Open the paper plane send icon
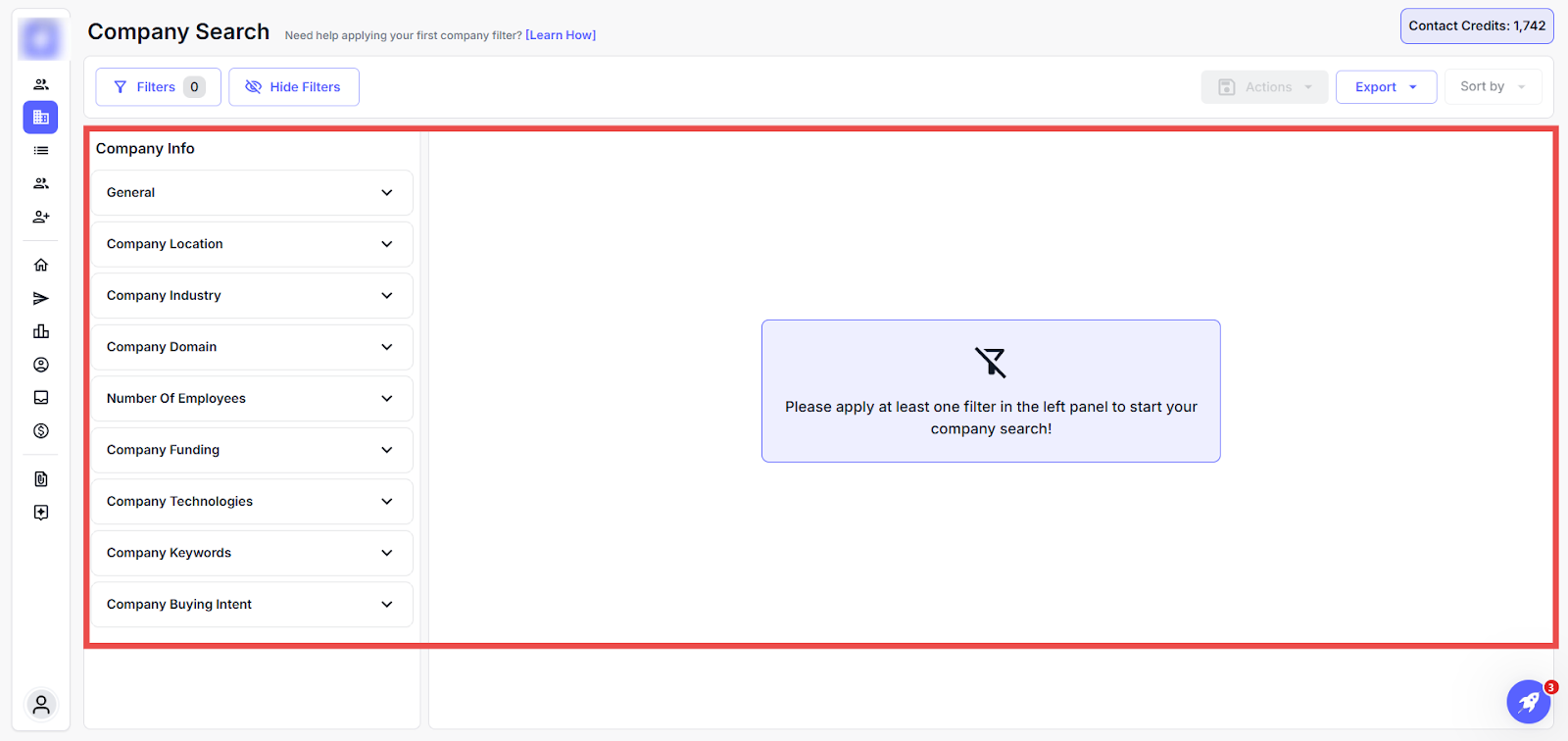This screenshot has height=741, width=1568. [41, 298]
